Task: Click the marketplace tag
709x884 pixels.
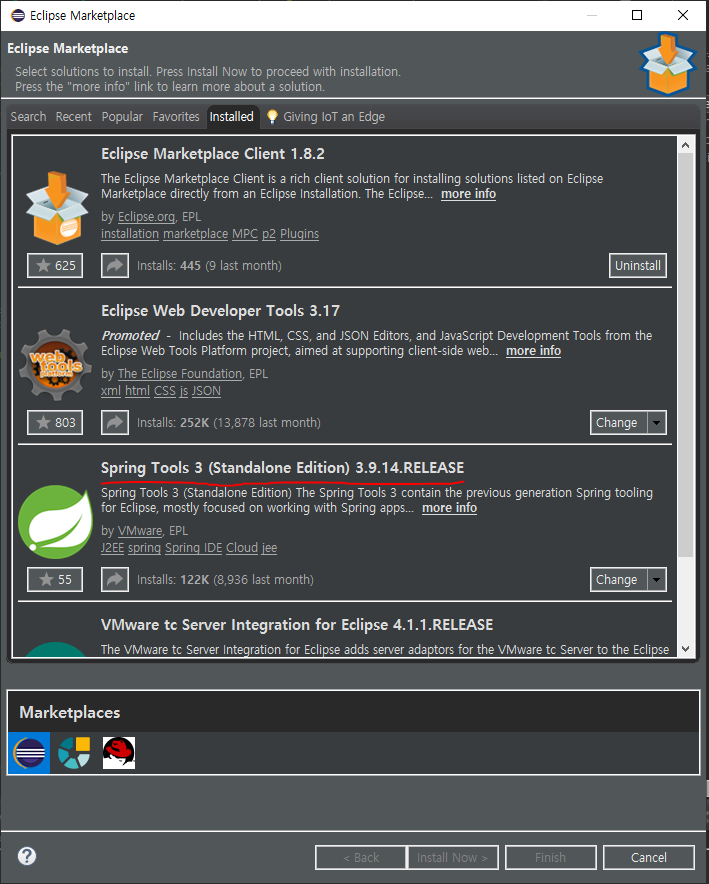Action: [x=196, y=234]
